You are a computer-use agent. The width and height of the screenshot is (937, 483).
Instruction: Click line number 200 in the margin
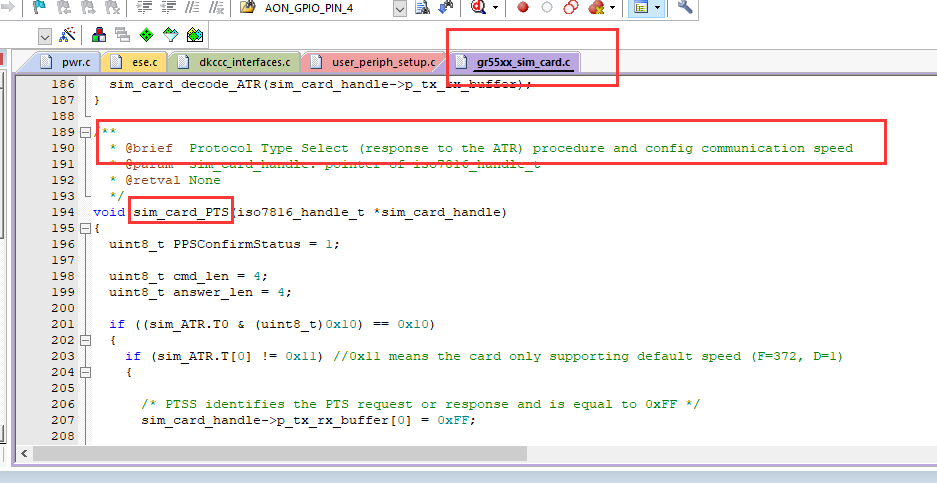pos(63,308)
